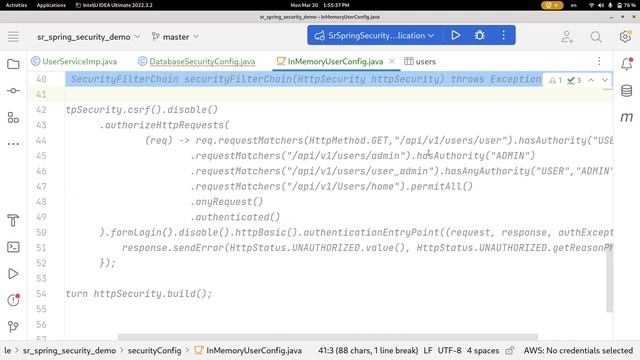Run the SrSpringSecurity application
The image size is (640, 360).
pos(456,36)
